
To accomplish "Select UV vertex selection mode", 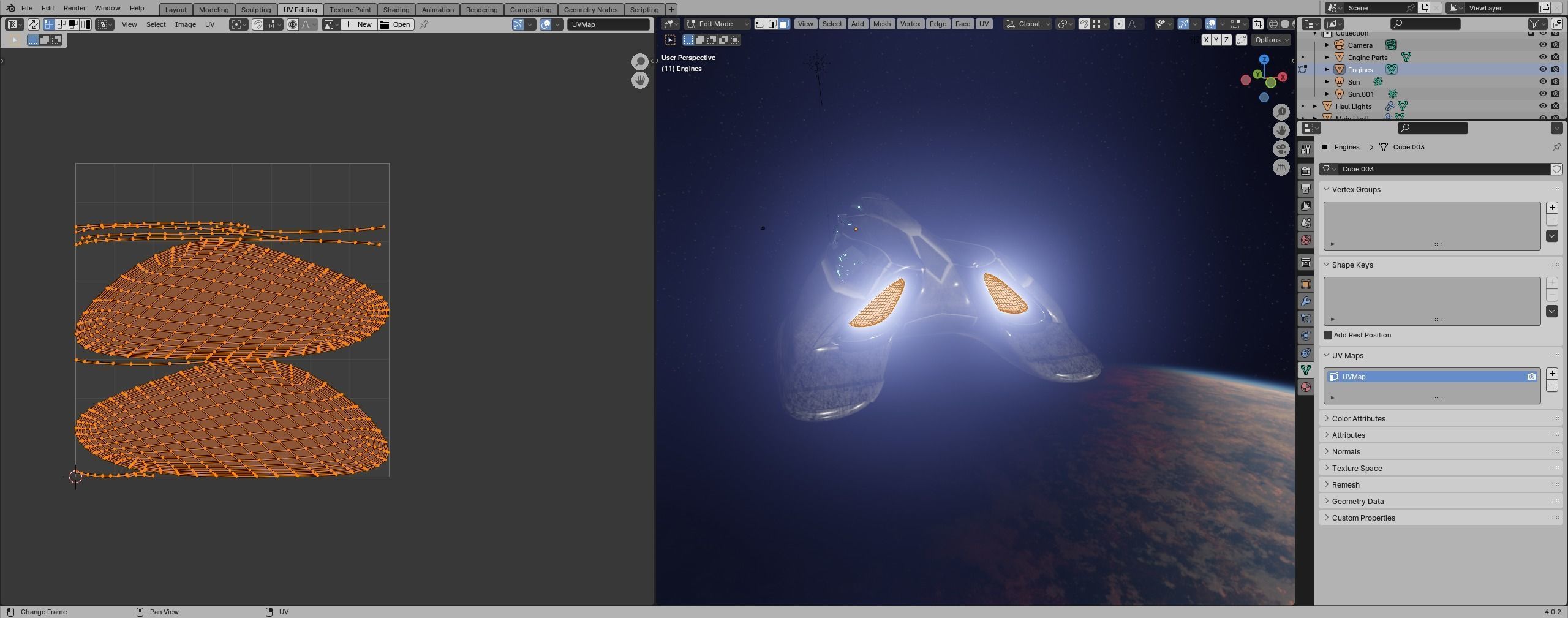I will click(x=49, y=24).
